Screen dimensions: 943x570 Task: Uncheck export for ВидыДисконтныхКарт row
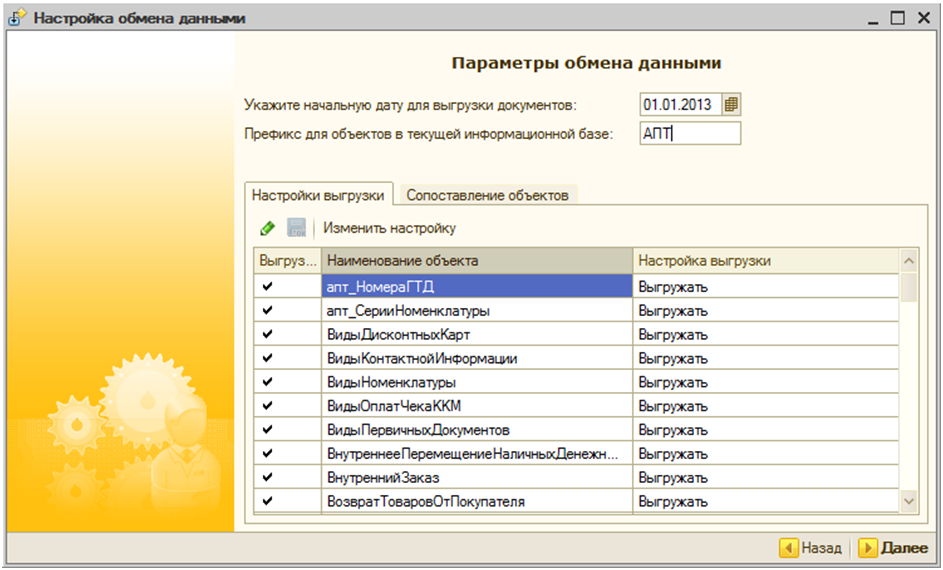click(267, 335)
